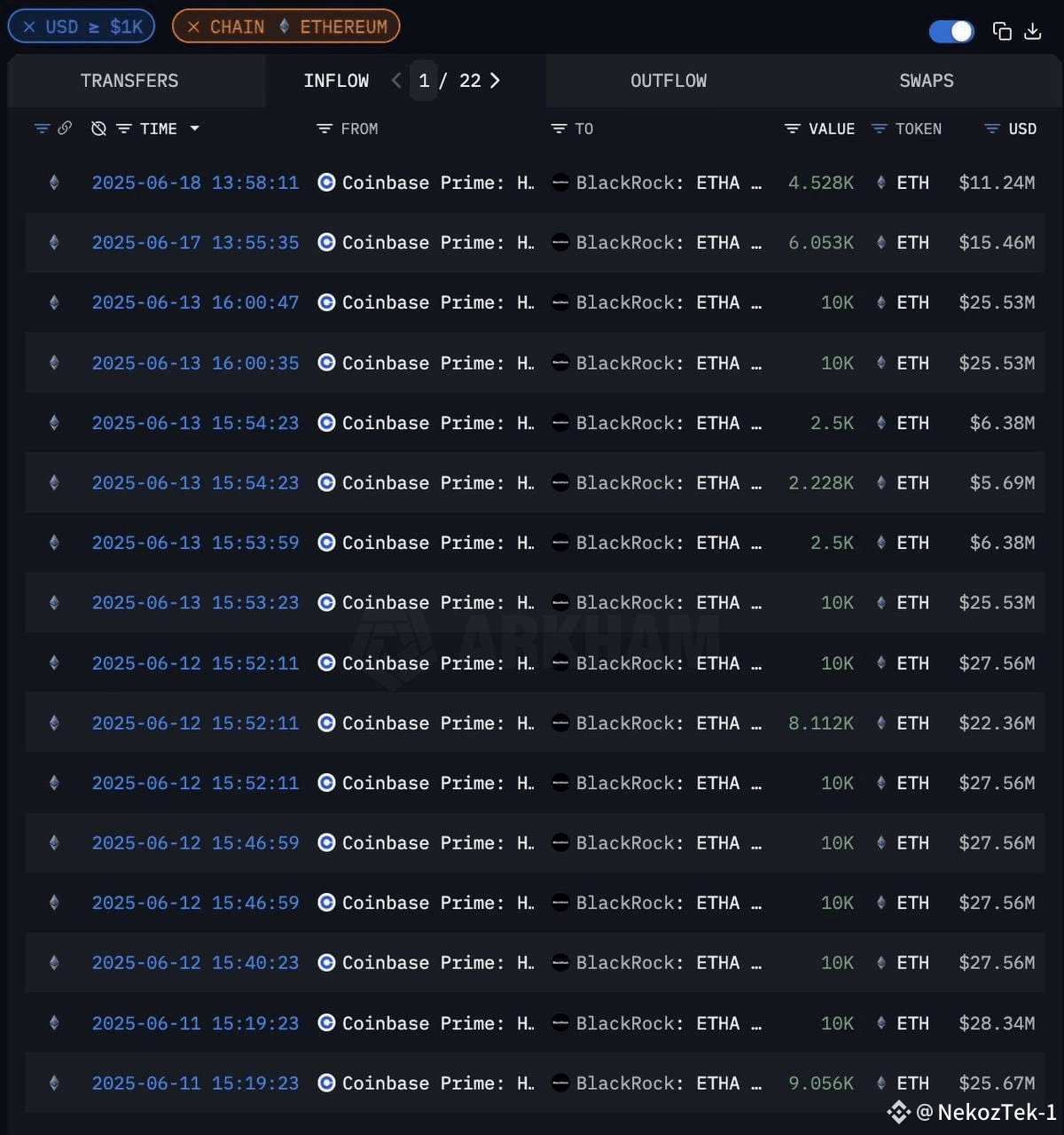Open the FROM column filter
This screenshot has width=1064, height=1135.
tap(325, 129)
